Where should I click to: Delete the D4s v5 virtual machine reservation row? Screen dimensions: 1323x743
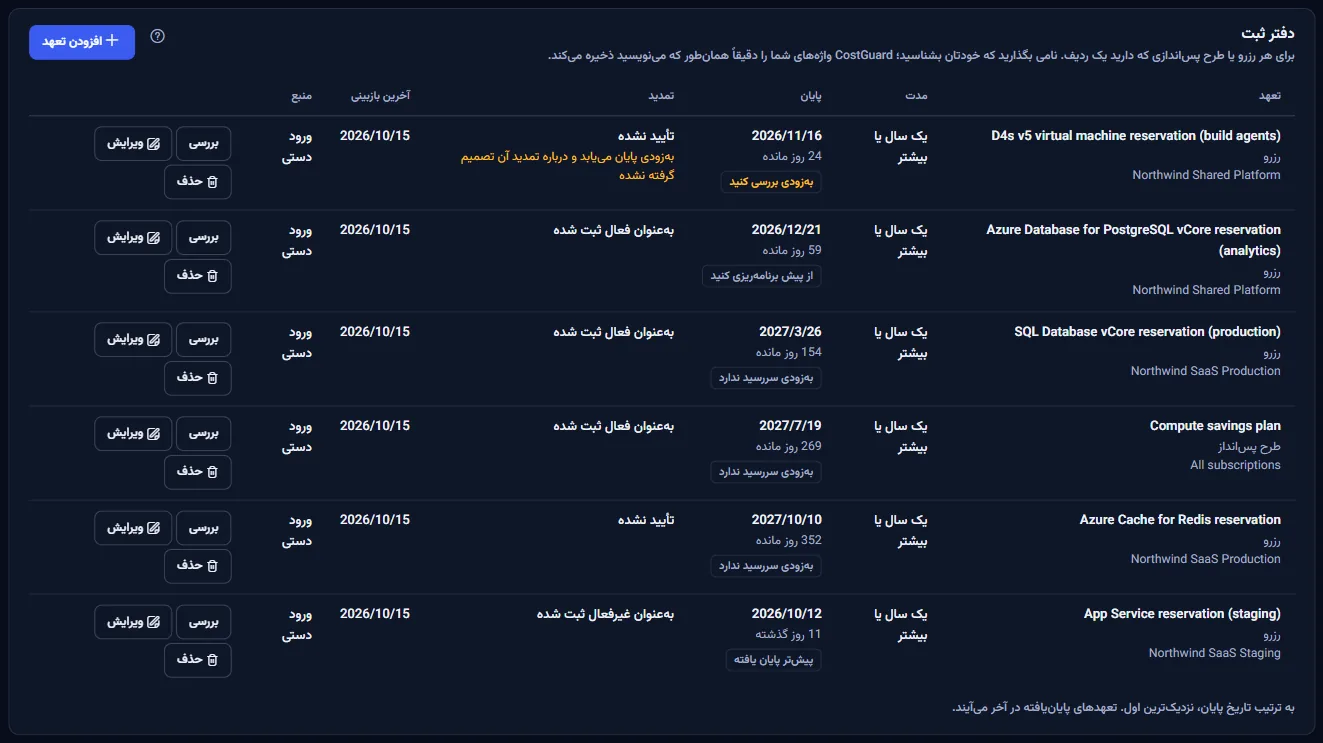point(197,182)
